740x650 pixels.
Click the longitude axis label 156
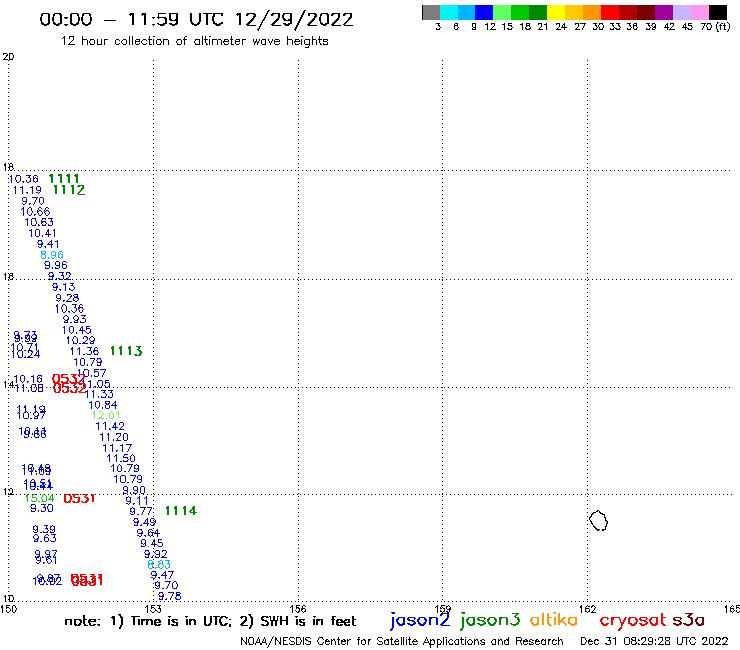pyautogui.click(x=298, y=609)
